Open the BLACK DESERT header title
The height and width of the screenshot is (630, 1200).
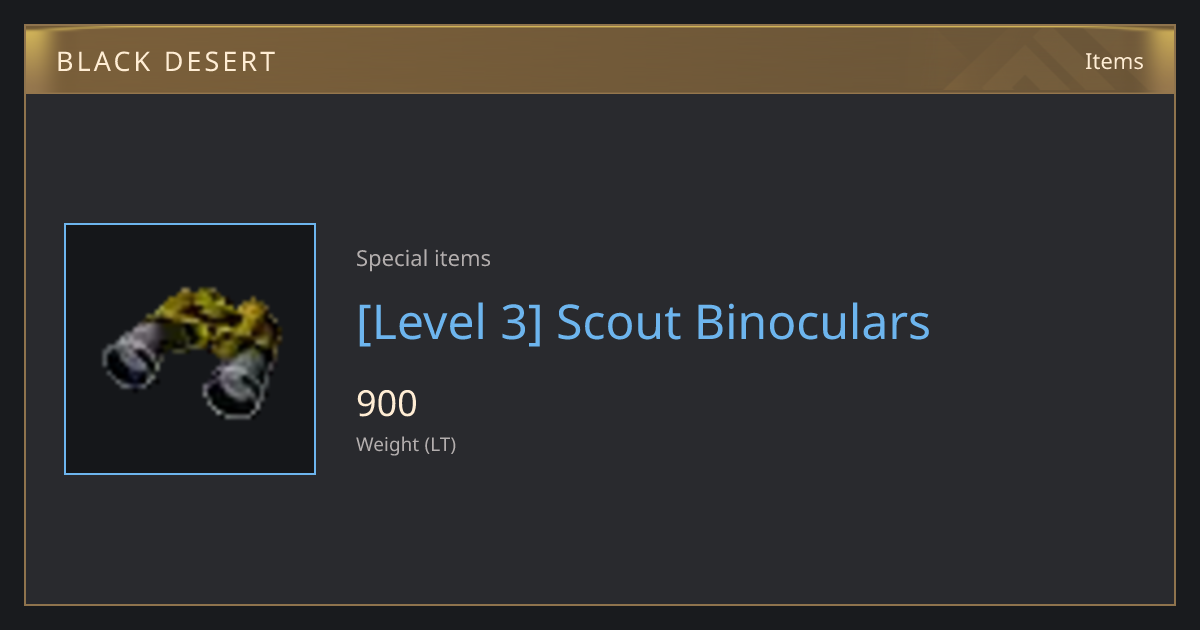click(166, 62)
